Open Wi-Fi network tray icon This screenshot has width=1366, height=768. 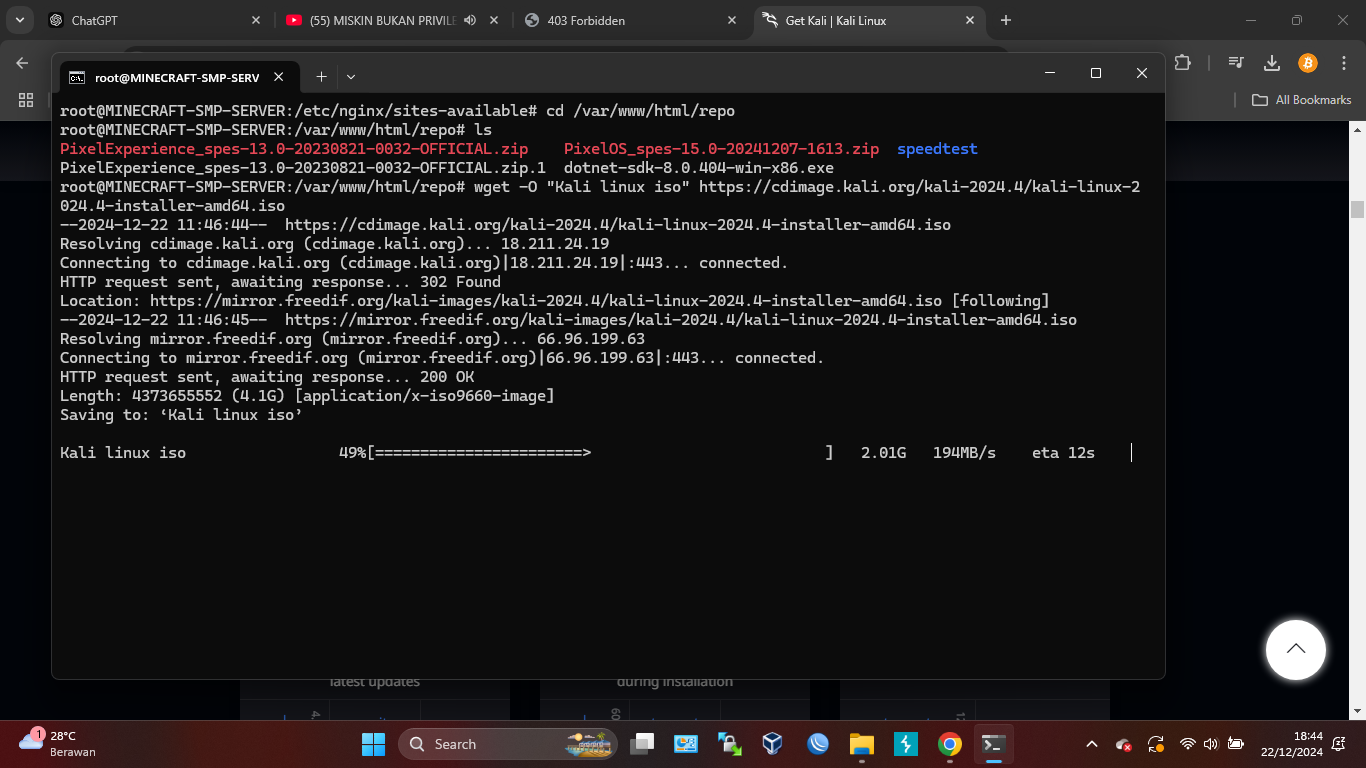pyautogui.click(x=1188, y=744)
